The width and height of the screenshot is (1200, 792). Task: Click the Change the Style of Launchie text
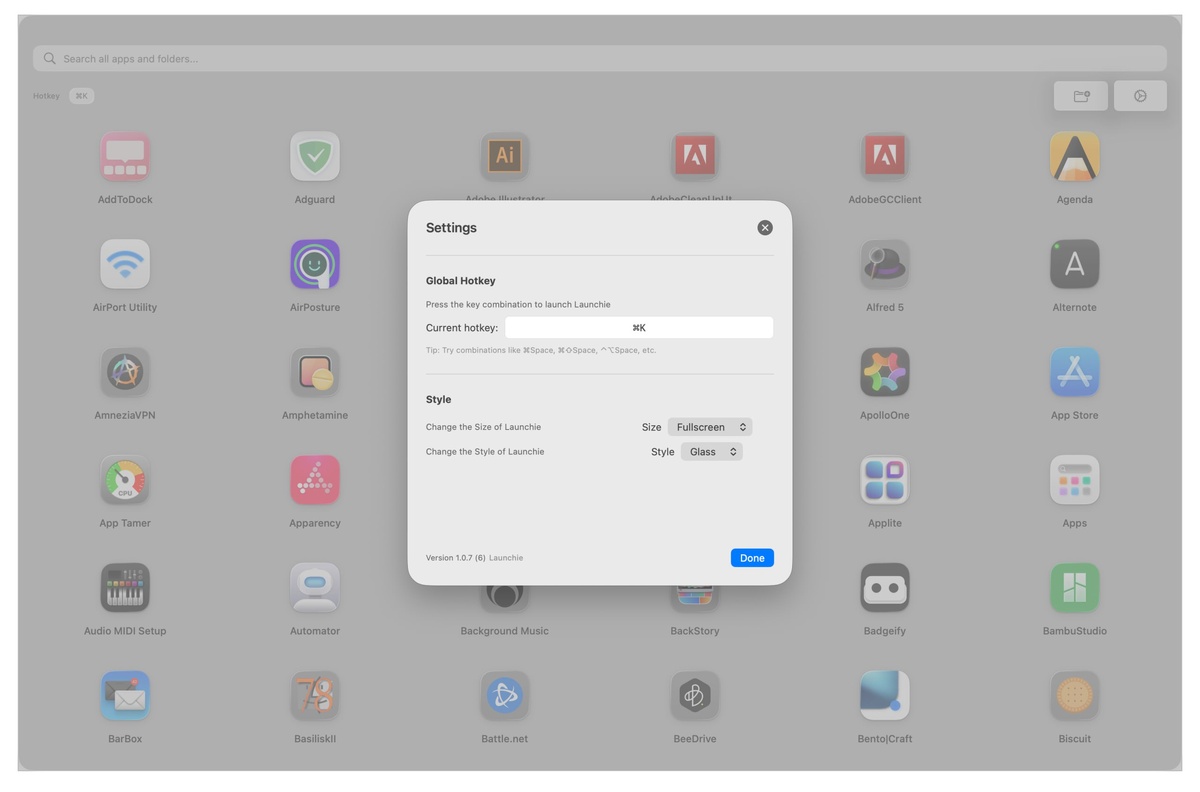(x=485, y=452)
